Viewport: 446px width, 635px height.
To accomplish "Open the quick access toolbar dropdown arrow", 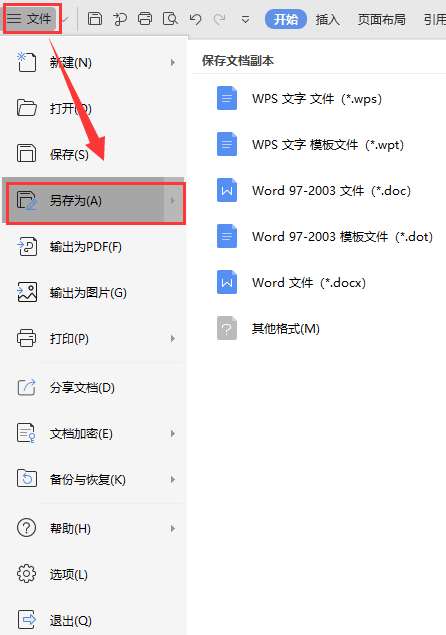I will click(x=245, y=19).
